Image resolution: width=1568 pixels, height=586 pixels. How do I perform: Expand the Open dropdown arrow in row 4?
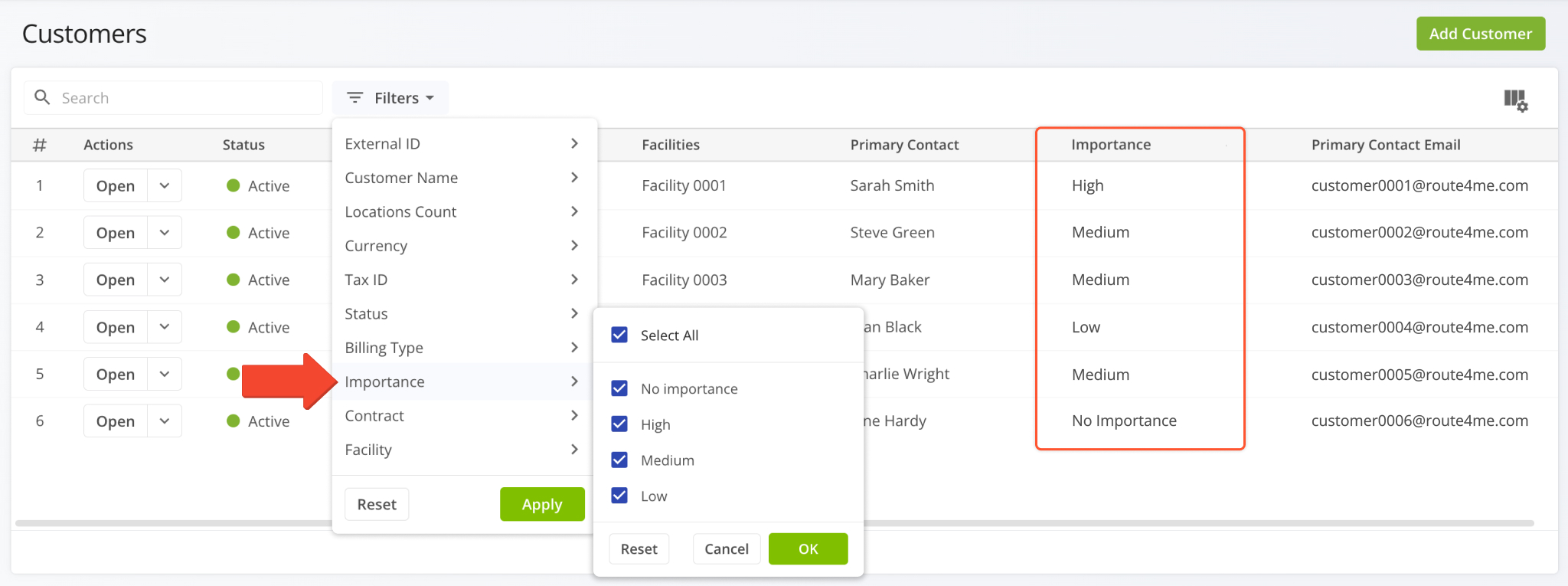click(165, 327)
